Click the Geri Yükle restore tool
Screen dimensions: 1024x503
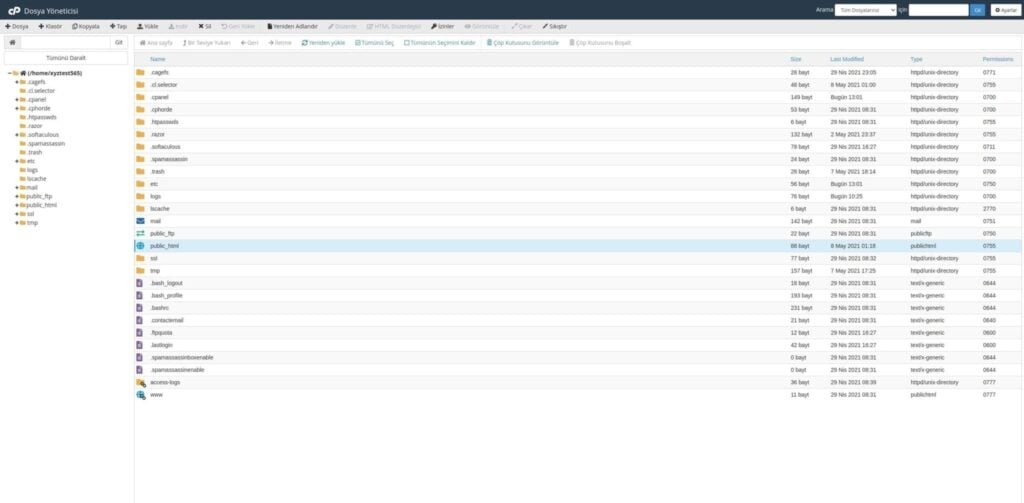coord(238,27)
